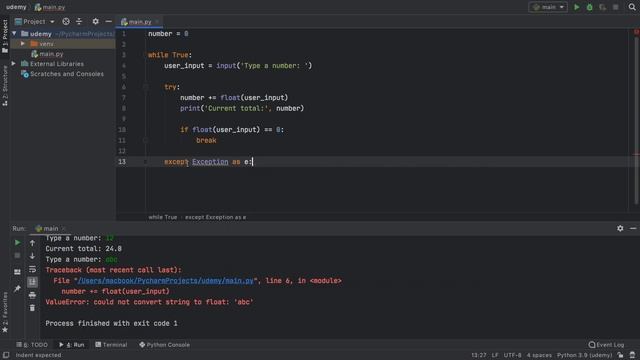Toggle the 2: Favorites side tool window

click(x=4, y=312)
